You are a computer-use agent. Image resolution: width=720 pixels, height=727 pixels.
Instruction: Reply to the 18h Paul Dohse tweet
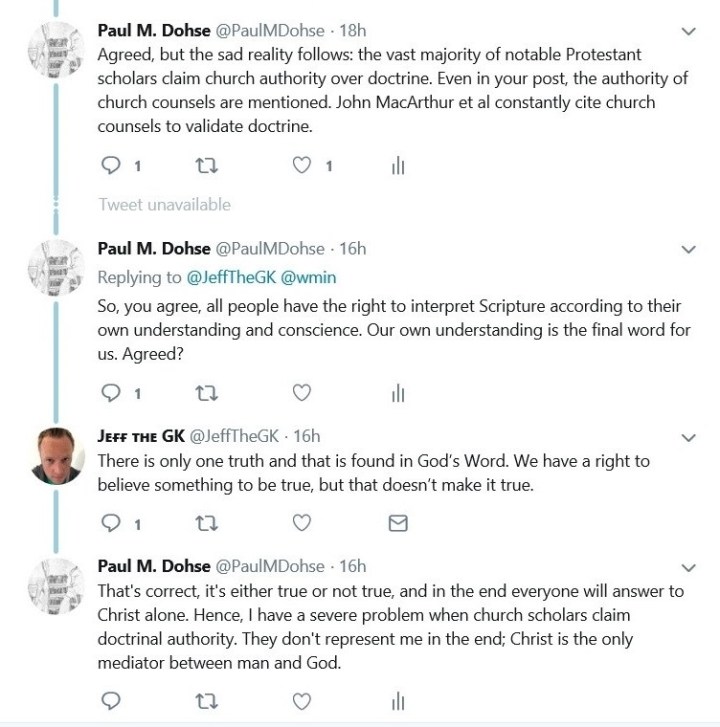tap(111, 166)
